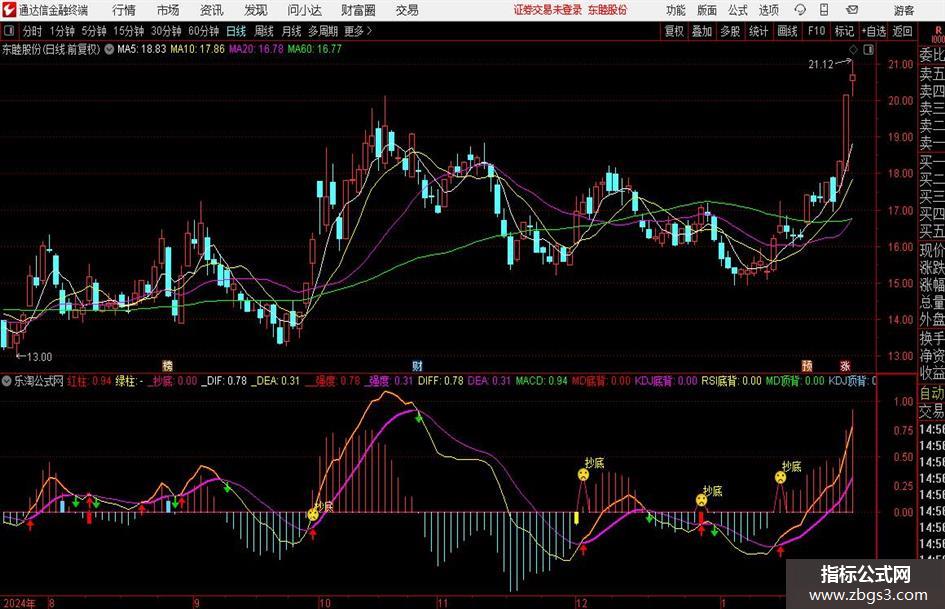
Task: Open the F10 company info button
Action: (816, 31)
